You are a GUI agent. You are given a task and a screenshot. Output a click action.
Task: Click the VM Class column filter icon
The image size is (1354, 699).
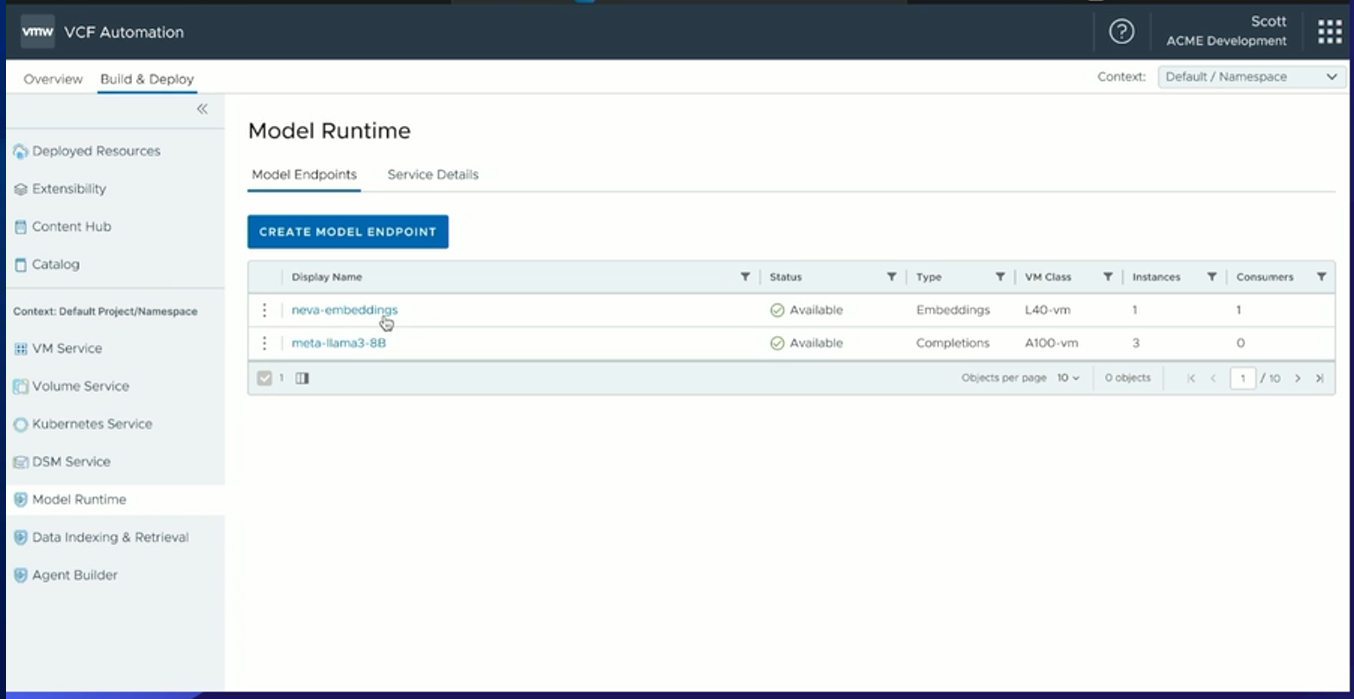click(x=1108, y=277)
